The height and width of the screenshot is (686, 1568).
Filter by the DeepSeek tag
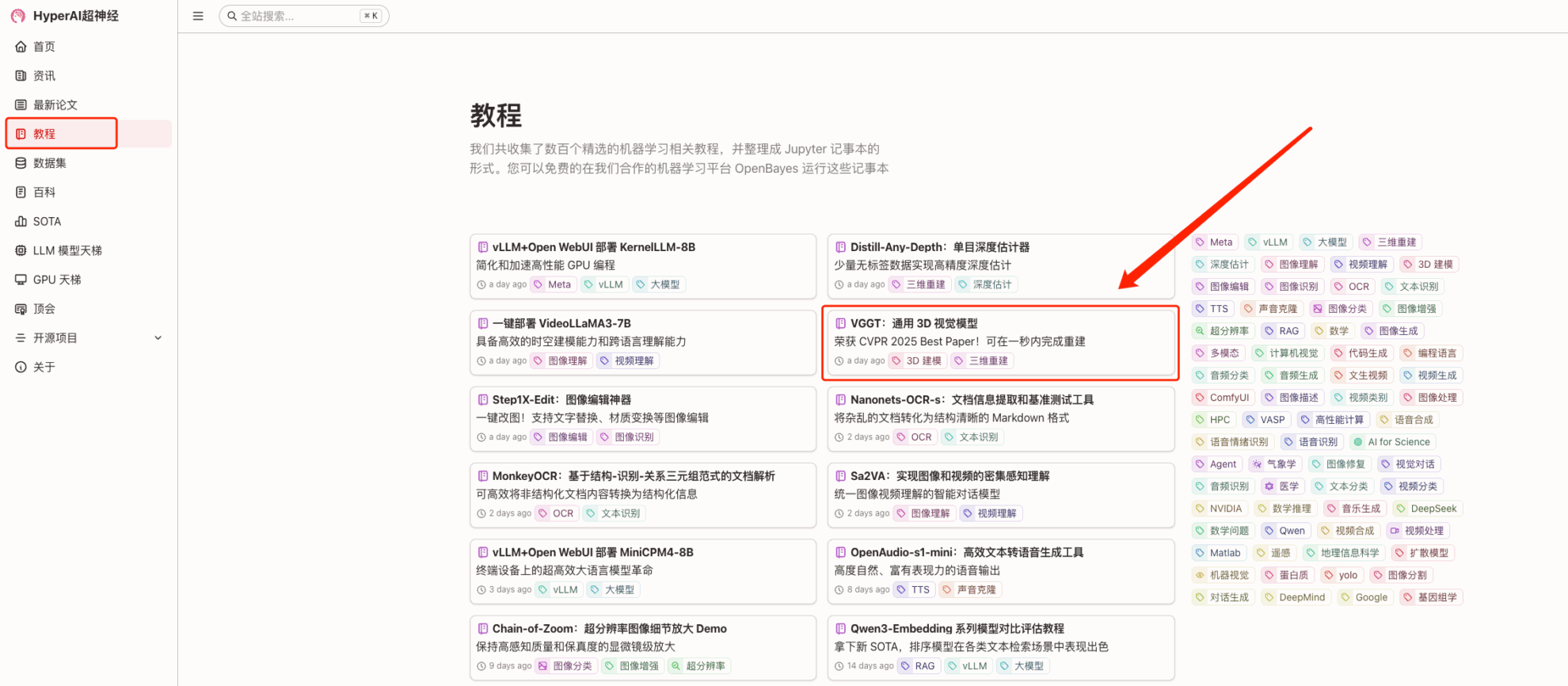pyautogui.click(x=1433, y=509)
